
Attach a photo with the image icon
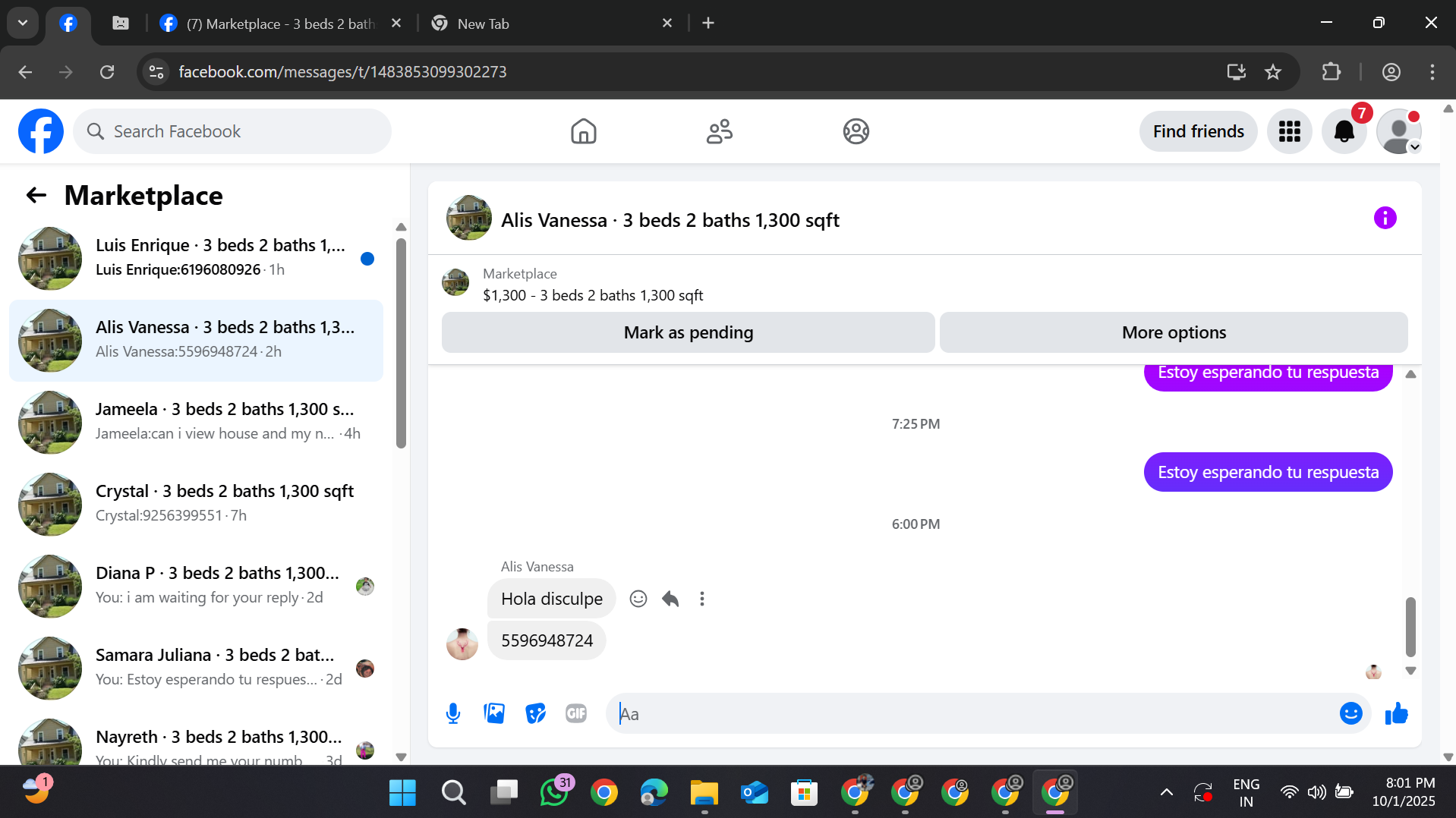coord(494,713)
